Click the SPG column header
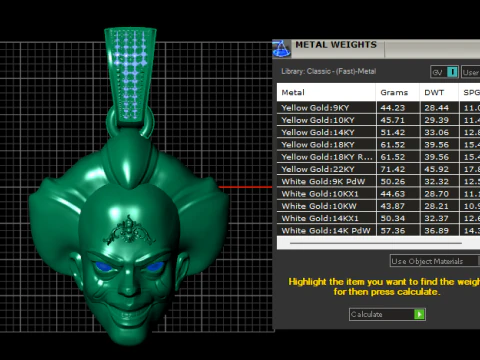The image size is (480, 360). point(470,92)
